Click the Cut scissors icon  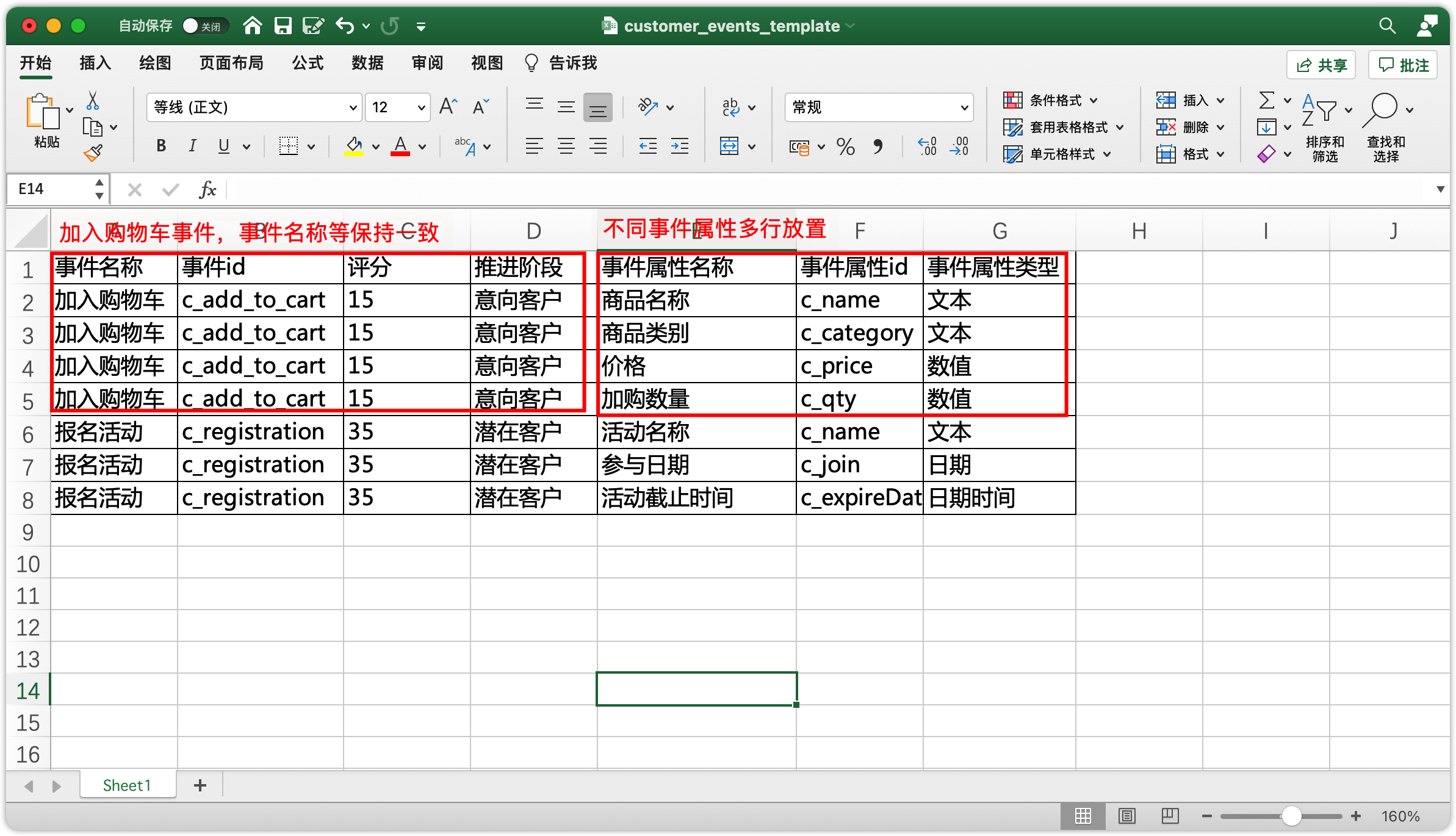pos(93,101)
